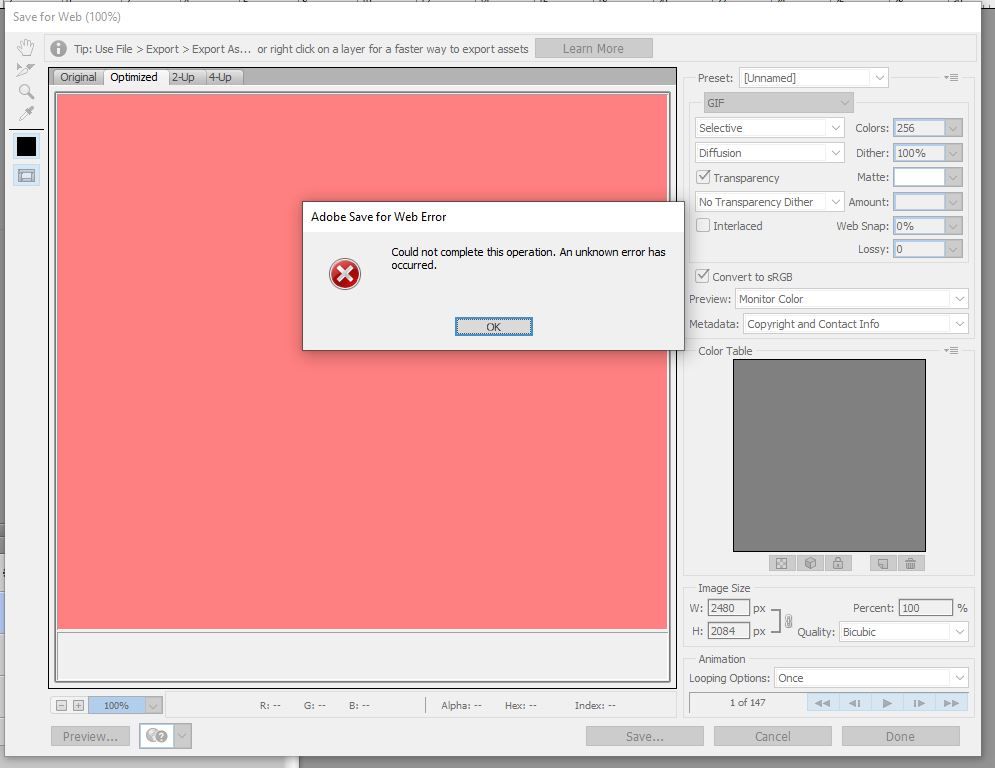Enable the Interlaced checkbox
The image size is (995, 768).
click(703, 225)
